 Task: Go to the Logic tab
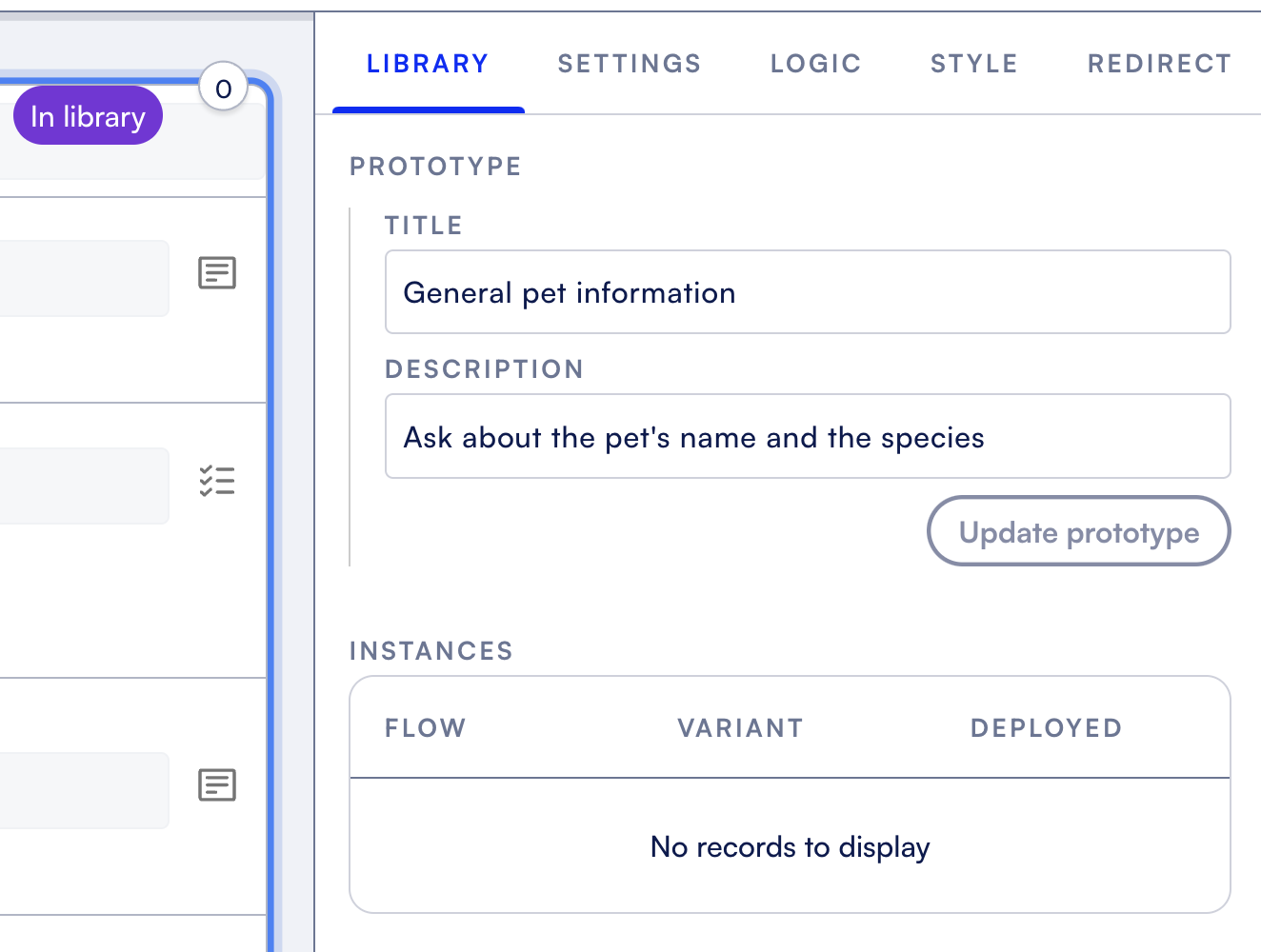[x=816, y=64]
